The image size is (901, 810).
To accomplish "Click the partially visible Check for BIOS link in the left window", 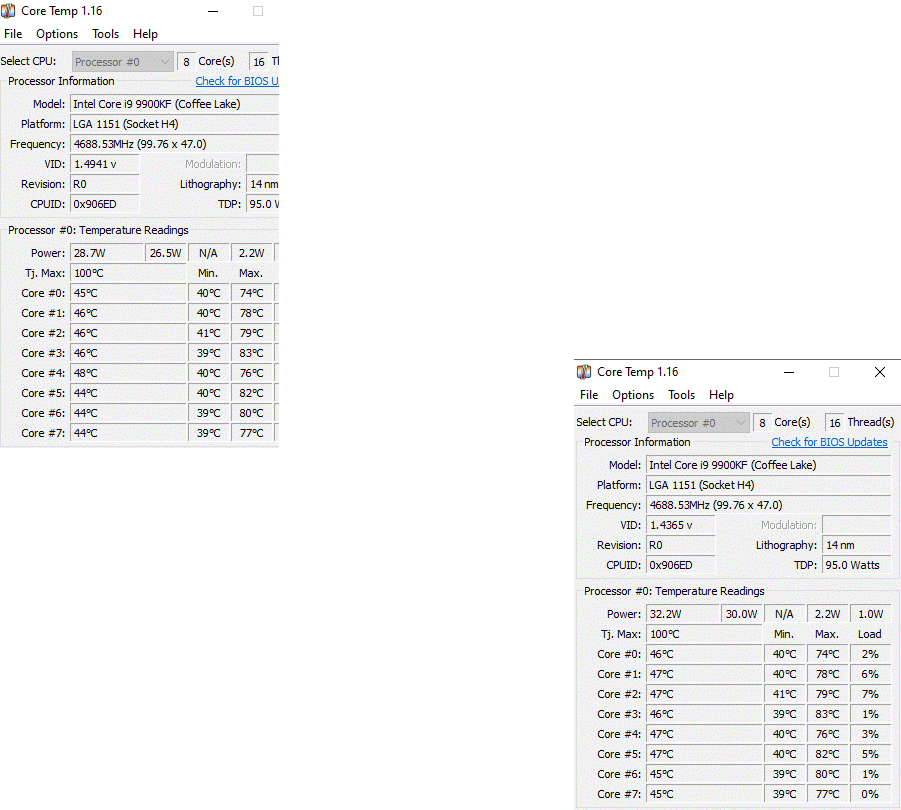I will 237,81.
